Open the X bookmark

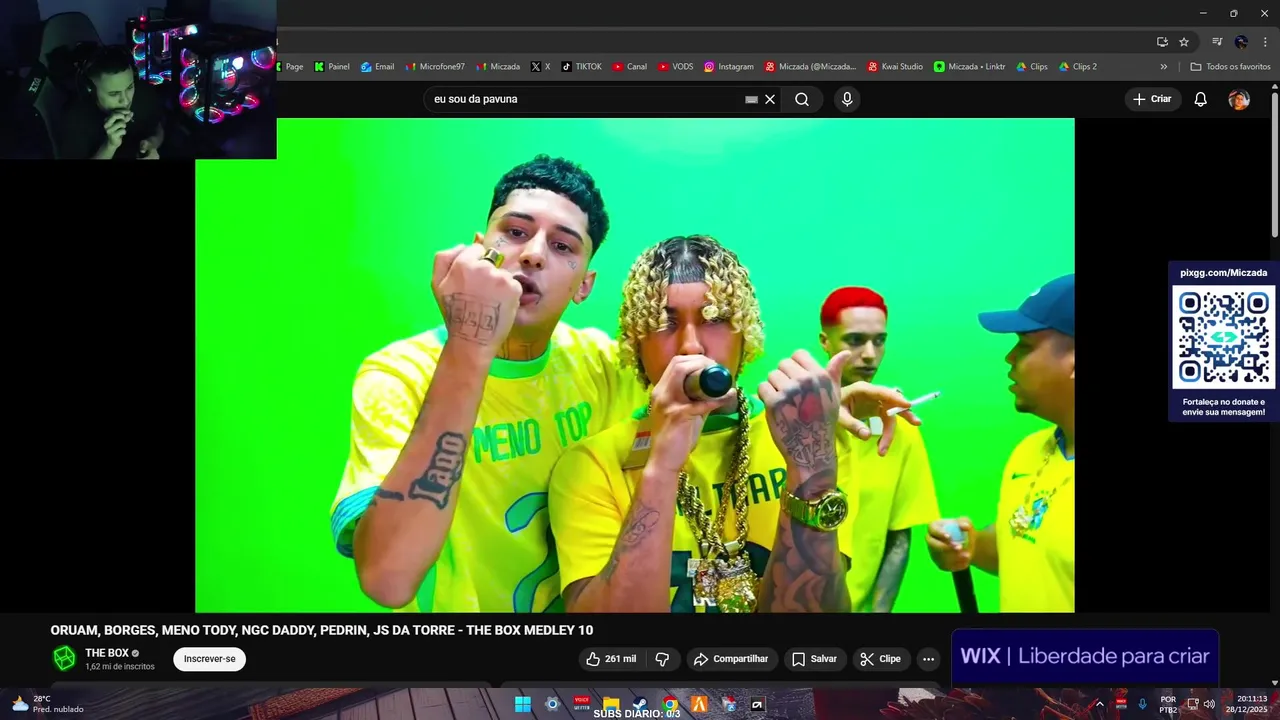[x=540, y=67]
